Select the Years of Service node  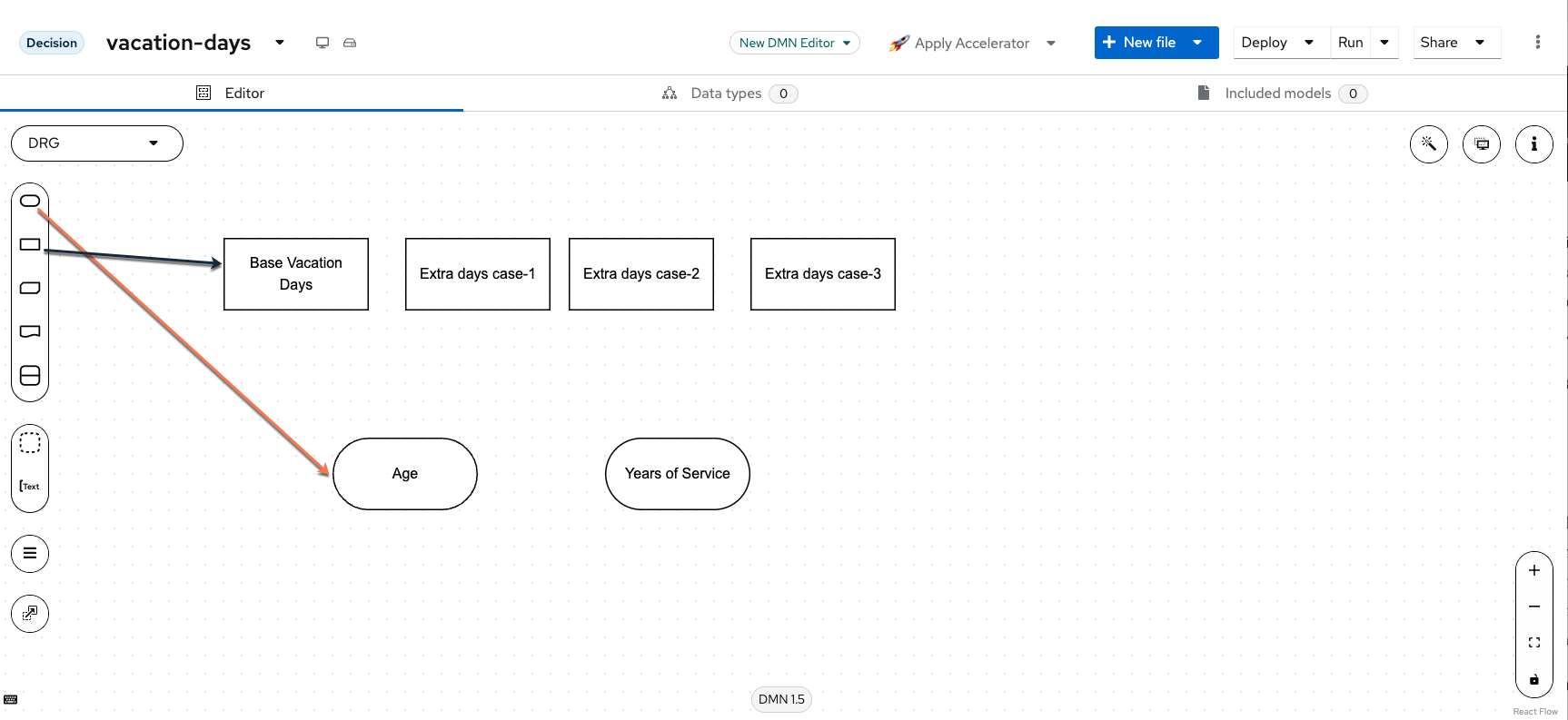pyautogui.click(x=677, y=474)
